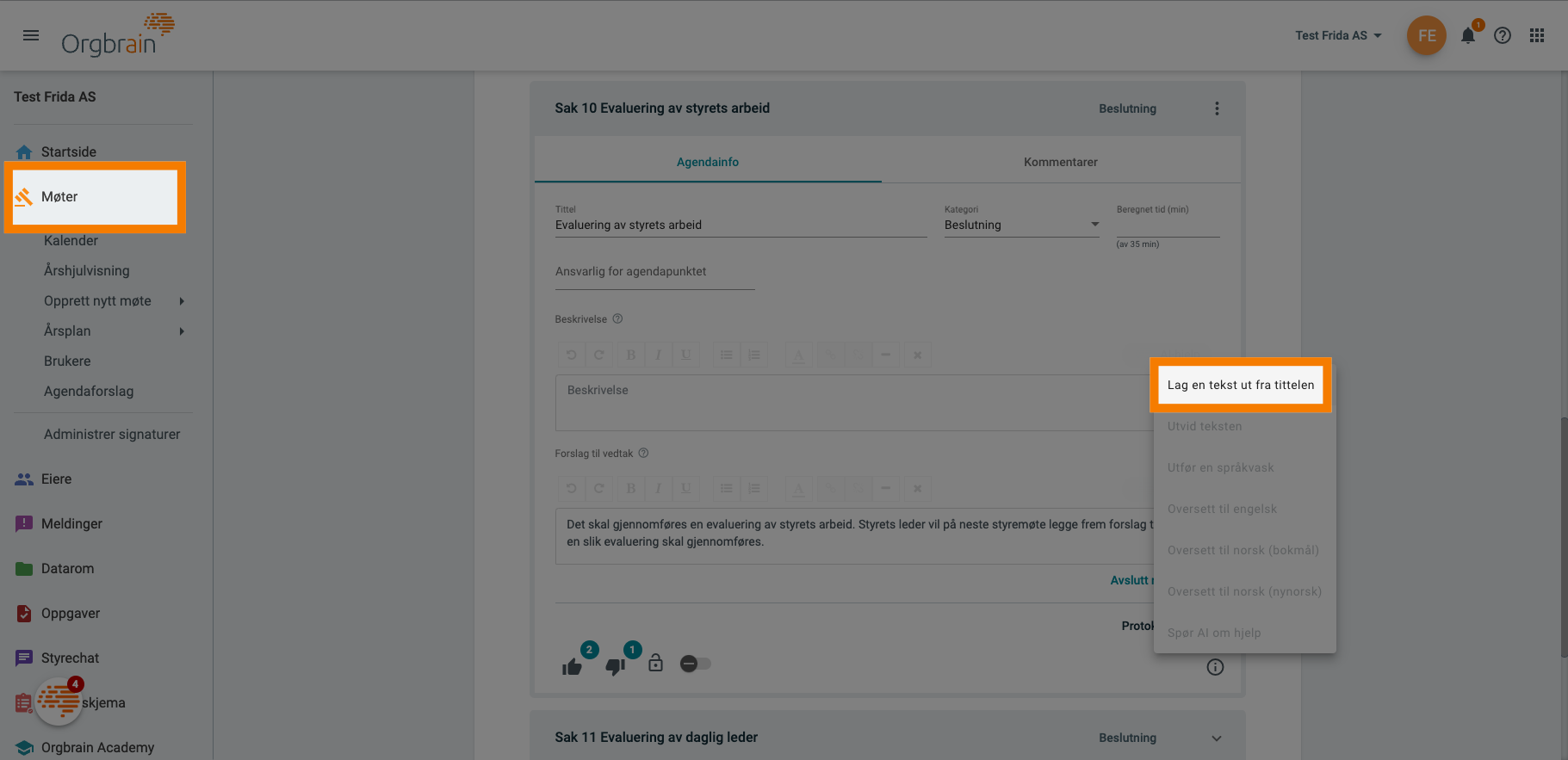The height and width of the screenshot is (760, 1568).
Task: Go to Startside in the sidebar
Action: pos(69,151)
